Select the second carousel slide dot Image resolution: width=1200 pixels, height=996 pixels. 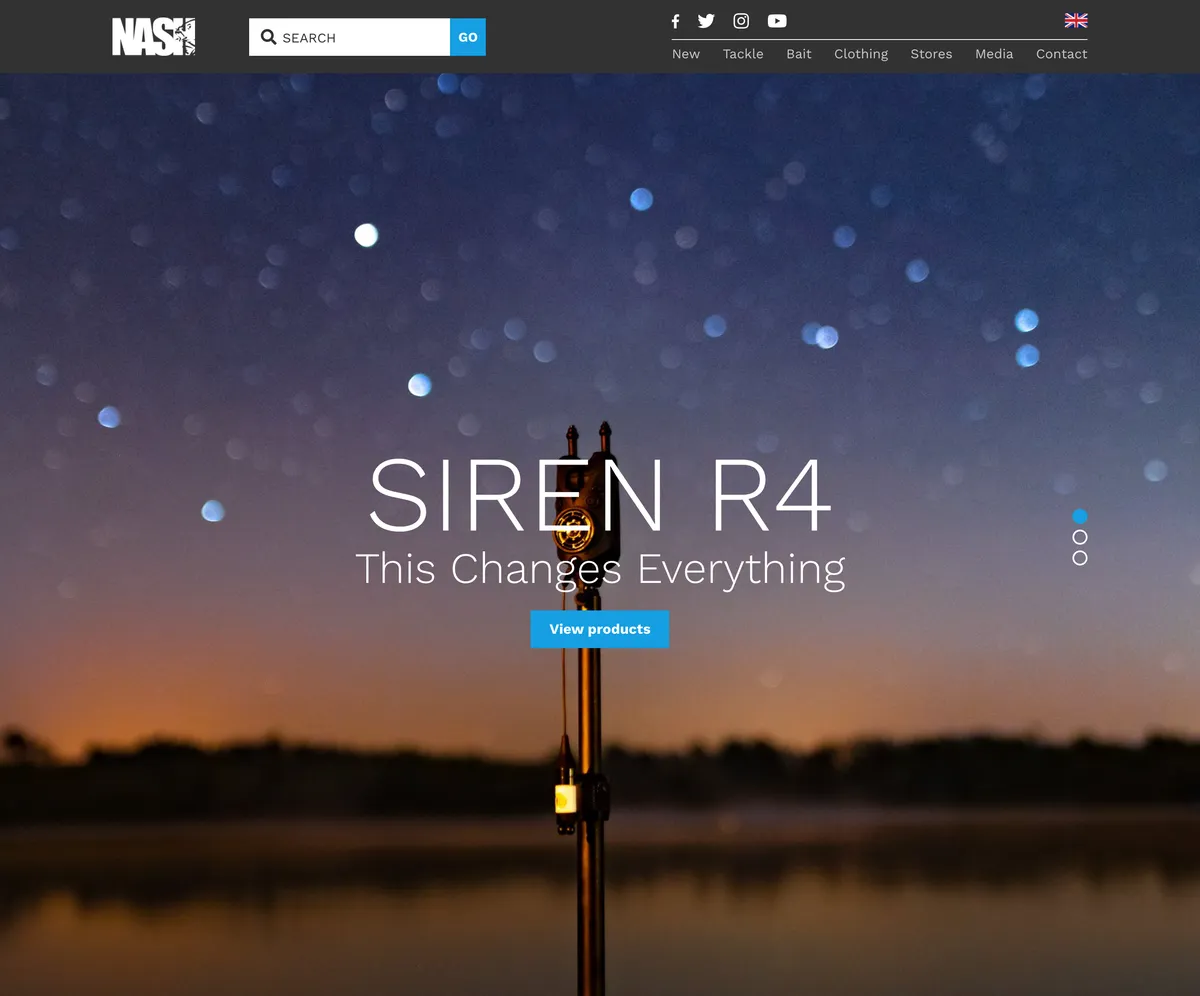pyautogui.click(x=1080, y=537)
